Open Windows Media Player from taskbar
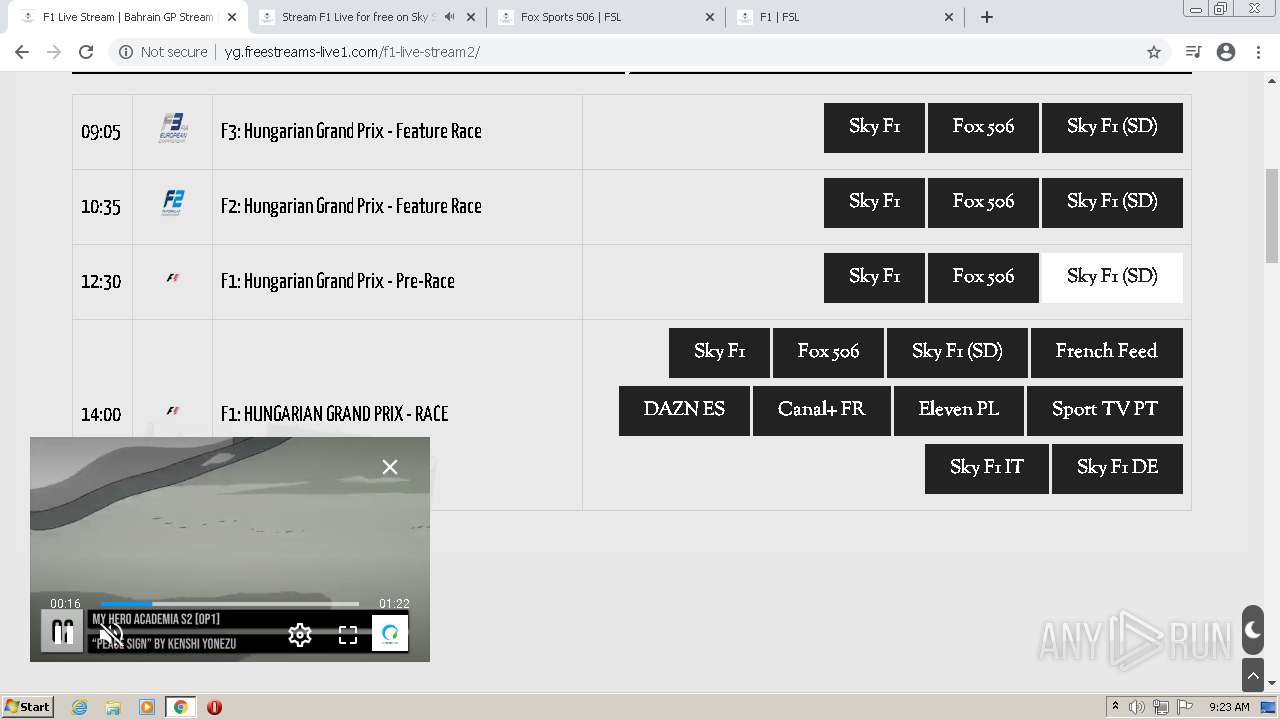 coord(147,707)
